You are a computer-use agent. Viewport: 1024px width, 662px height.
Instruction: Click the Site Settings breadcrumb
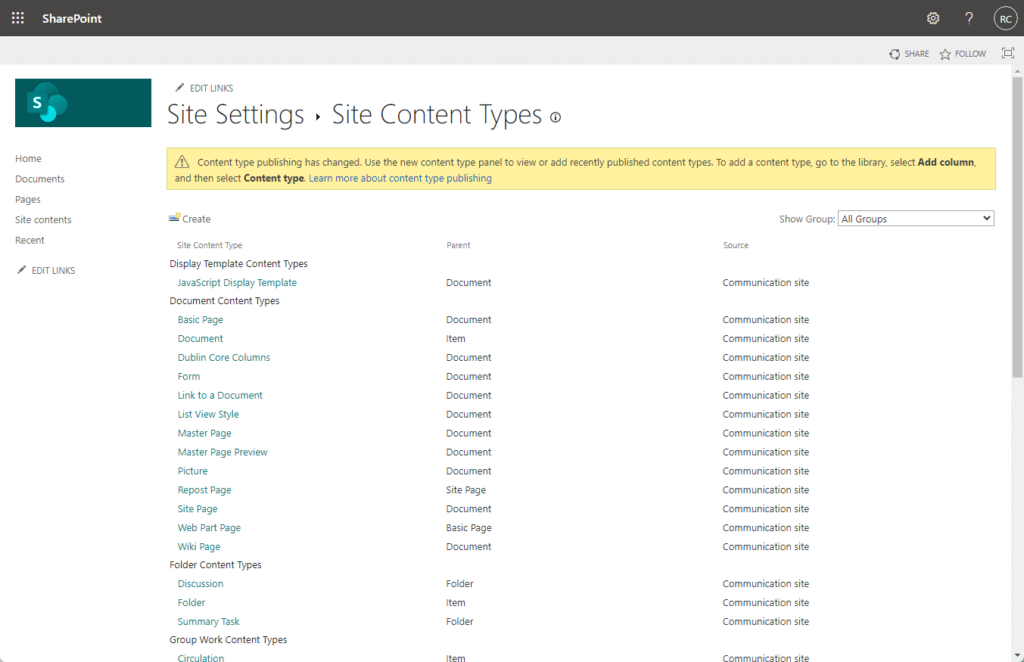coord(236,115)
